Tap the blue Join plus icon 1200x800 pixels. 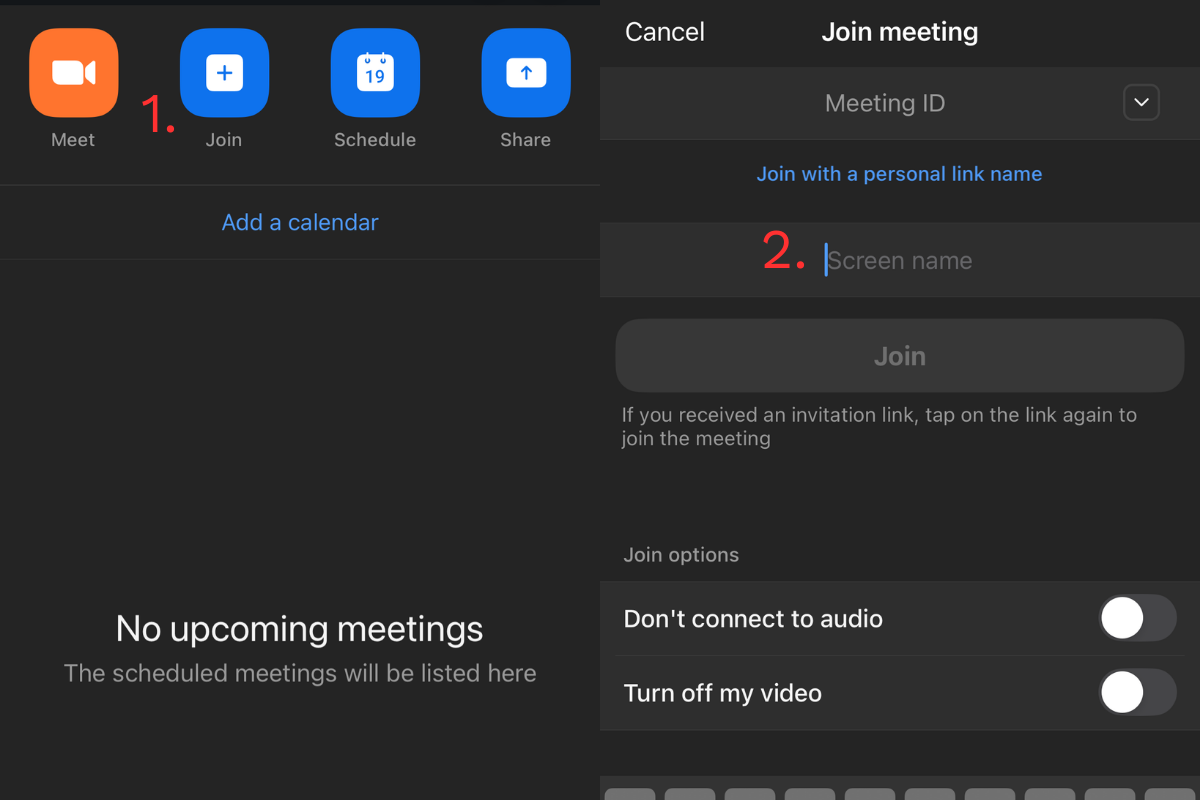pos(224,73)
